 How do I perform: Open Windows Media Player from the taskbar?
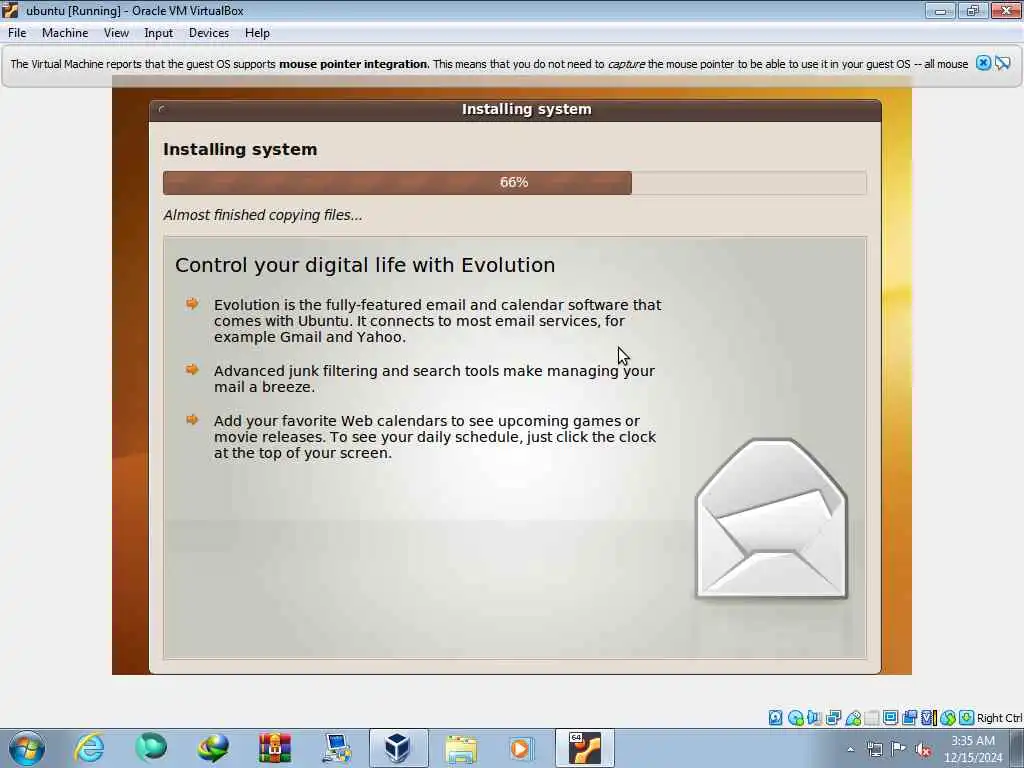point(522,748)
